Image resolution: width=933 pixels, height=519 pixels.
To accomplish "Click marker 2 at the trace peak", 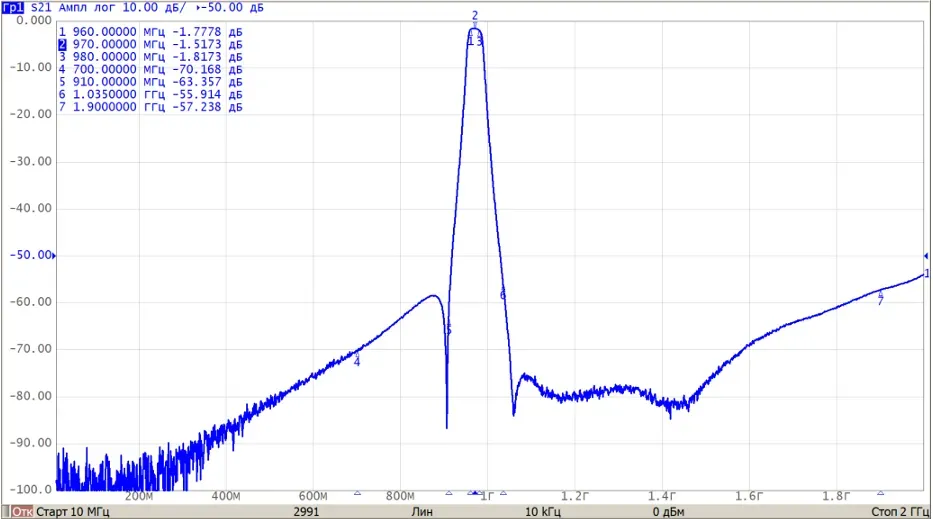I will [x=475, y=16].
